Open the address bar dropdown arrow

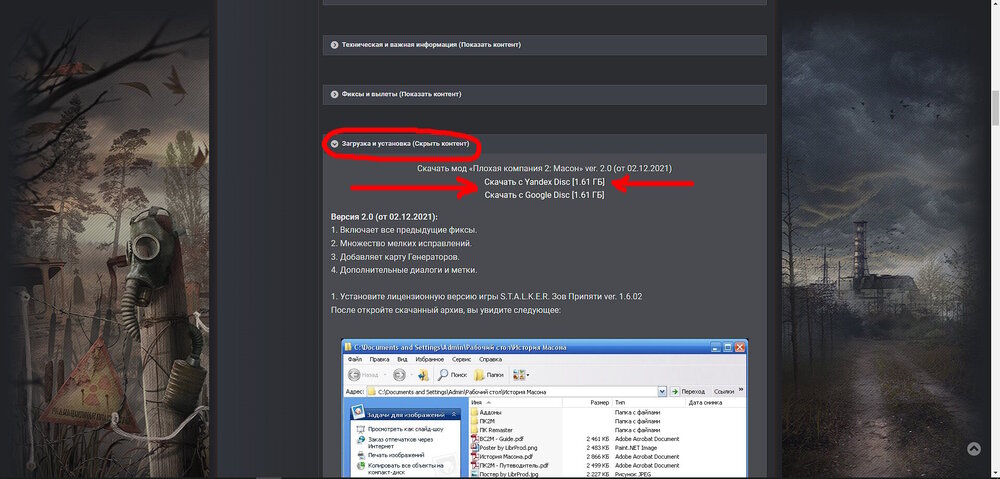662,392
